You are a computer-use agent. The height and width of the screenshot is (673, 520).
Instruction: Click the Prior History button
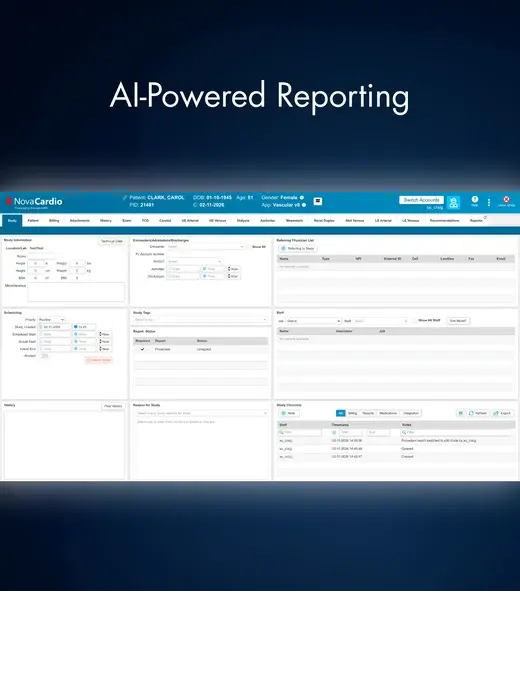point(113,406)
